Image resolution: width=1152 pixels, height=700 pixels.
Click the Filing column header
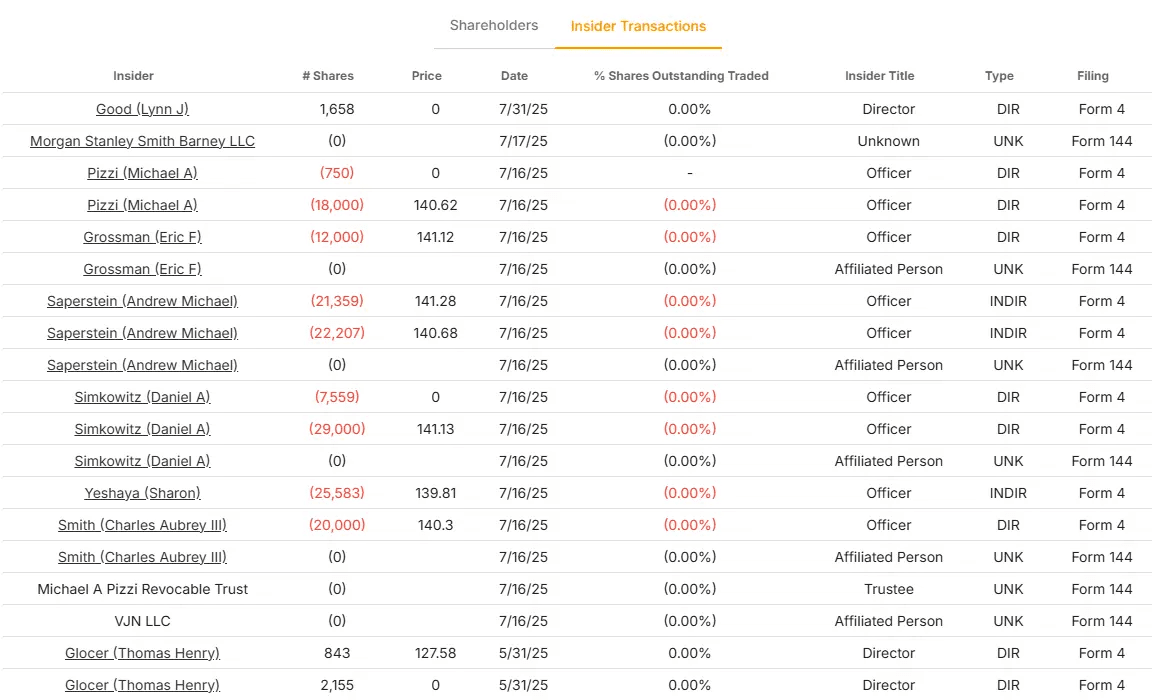(1092, 76)
